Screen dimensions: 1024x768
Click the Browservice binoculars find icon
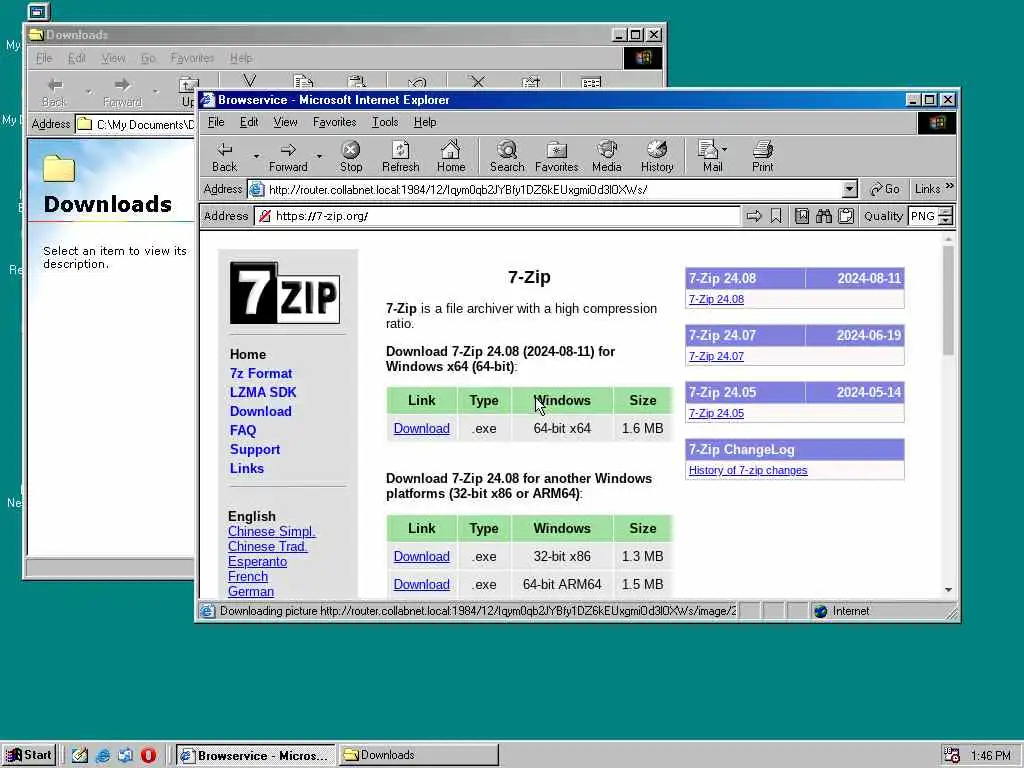[x=824, y=216]
